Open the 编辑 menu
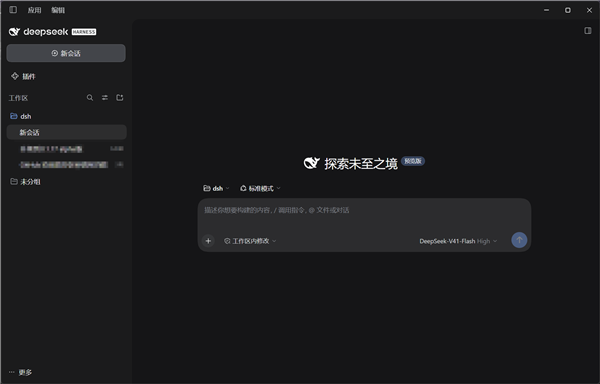Viewport: 600px width, 384px height. click(58, 10)
